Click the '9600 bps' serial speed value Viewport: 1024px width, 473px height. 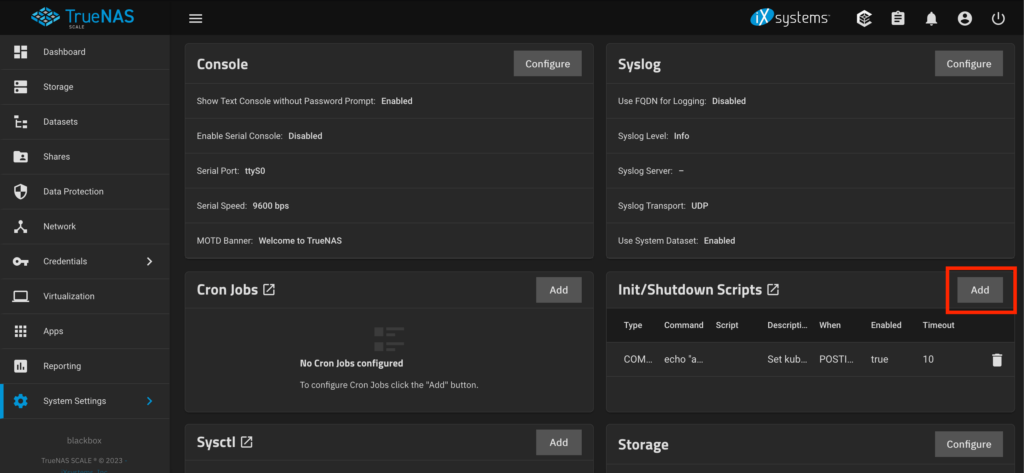[x=271, y=206]
